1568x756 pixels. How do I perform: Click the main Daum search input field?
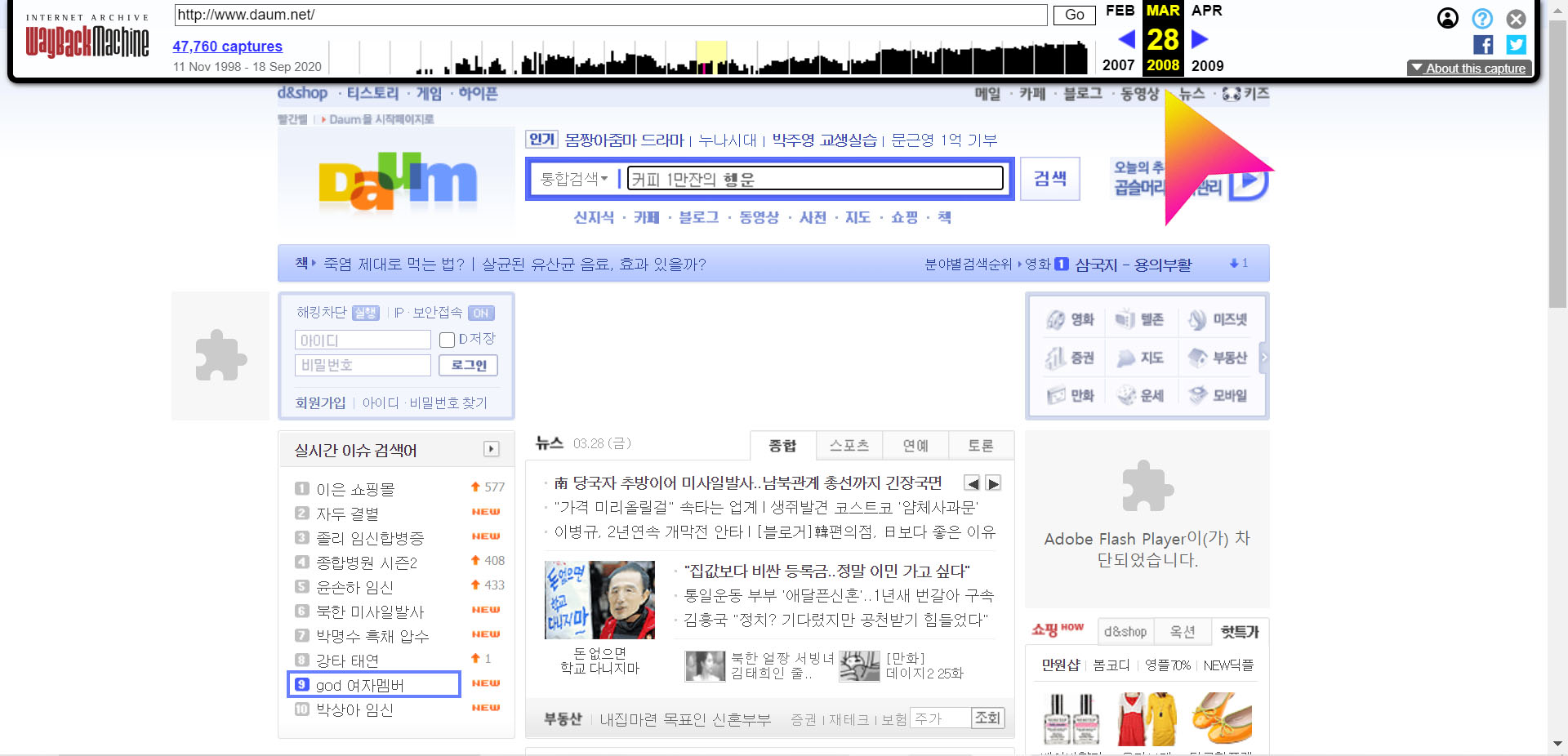[815, 179]
